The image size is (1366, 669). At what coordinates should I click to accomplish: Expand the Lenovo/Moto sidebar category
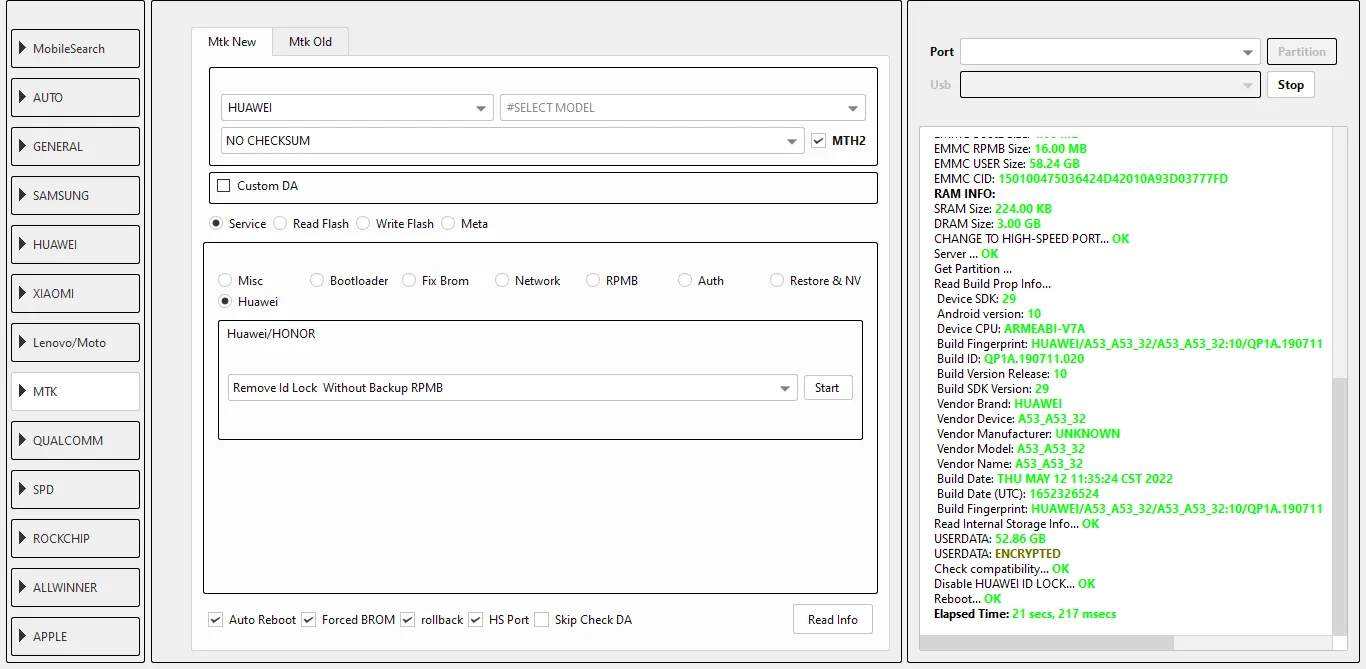click(75, 343)
